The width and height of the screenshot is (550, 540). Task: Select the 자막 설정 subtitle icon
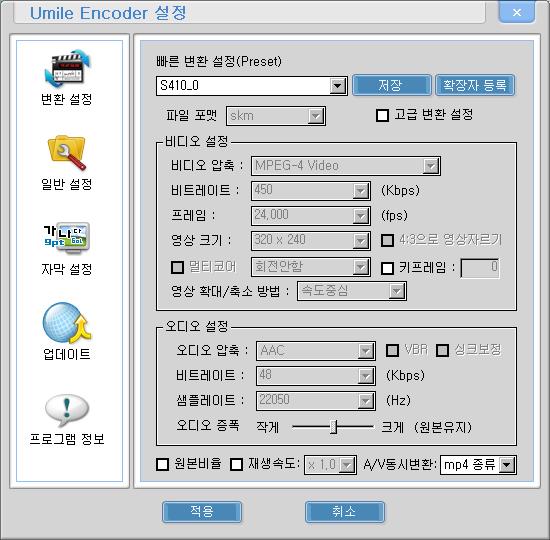tap(67, 238)
